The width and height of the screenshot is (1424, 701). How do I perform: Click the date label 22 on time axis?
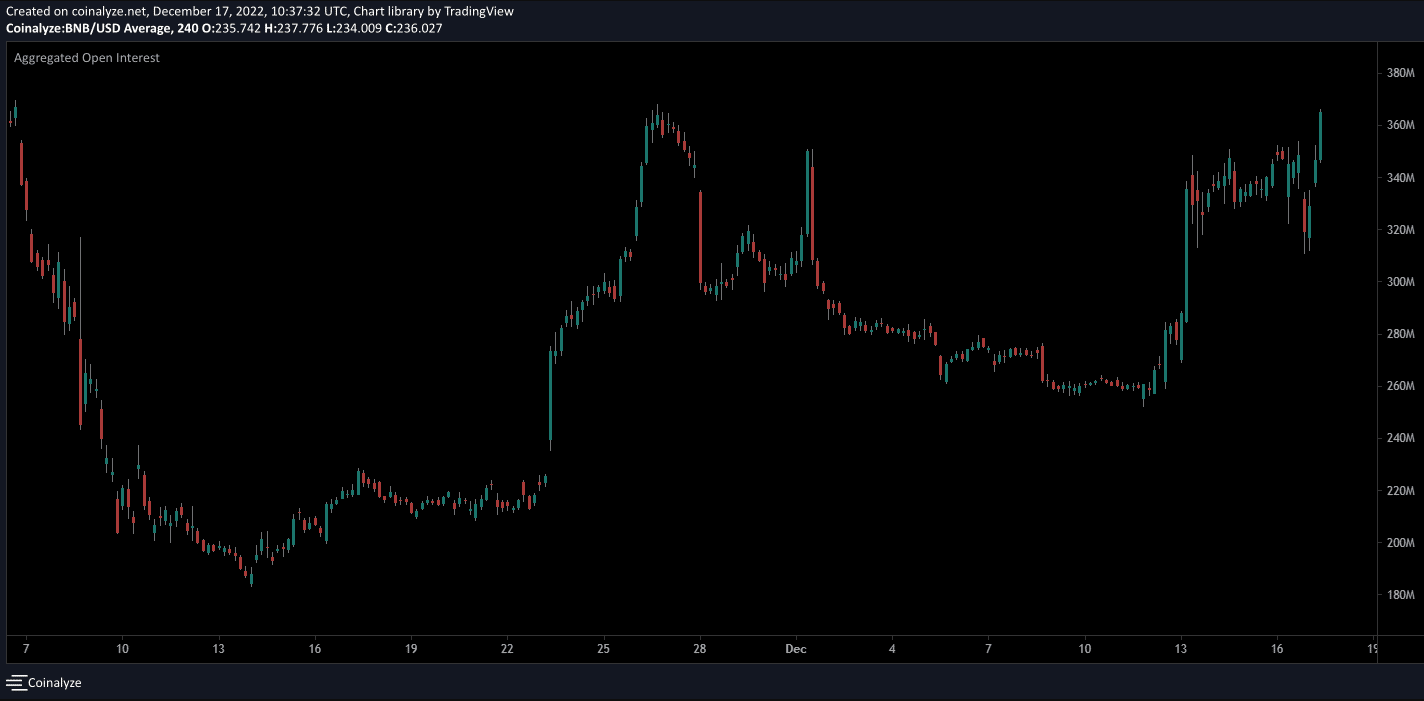coord(507,649)
